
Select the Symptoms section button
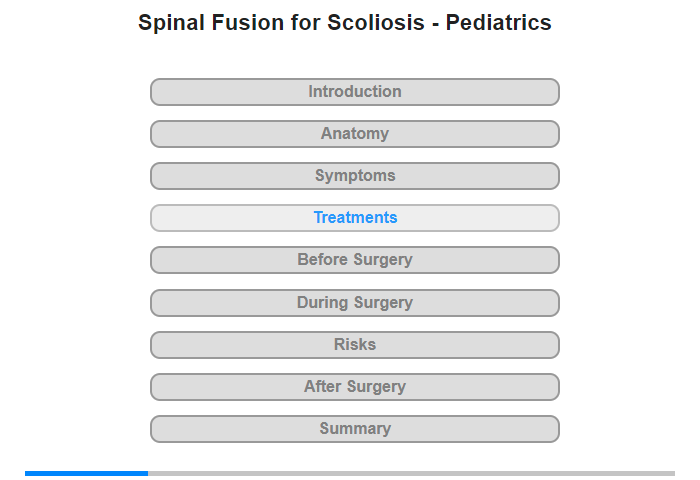[354, 176]
